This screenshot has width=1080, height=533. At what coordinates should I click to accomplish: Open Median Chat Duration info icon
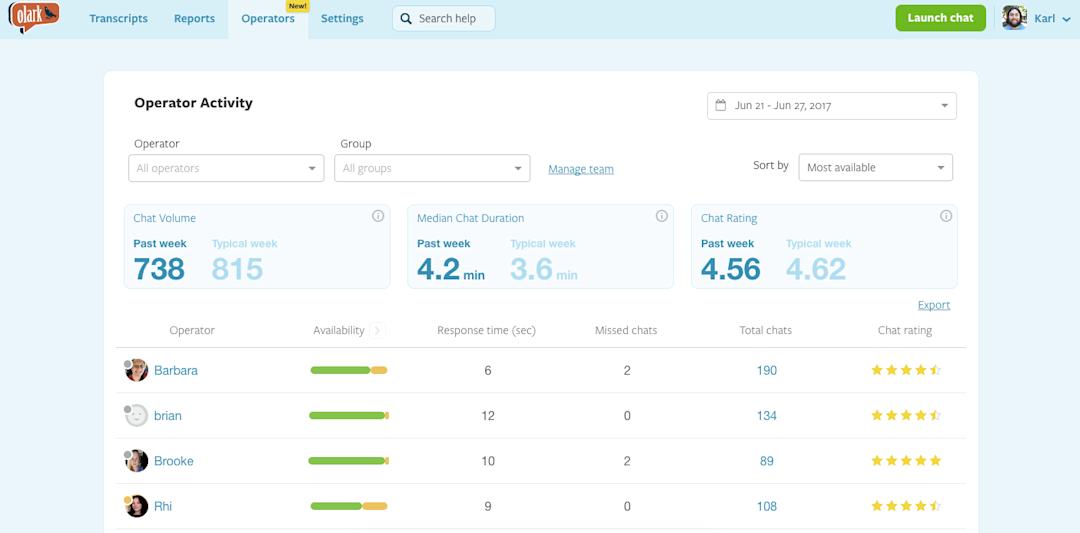coord(661,216)
